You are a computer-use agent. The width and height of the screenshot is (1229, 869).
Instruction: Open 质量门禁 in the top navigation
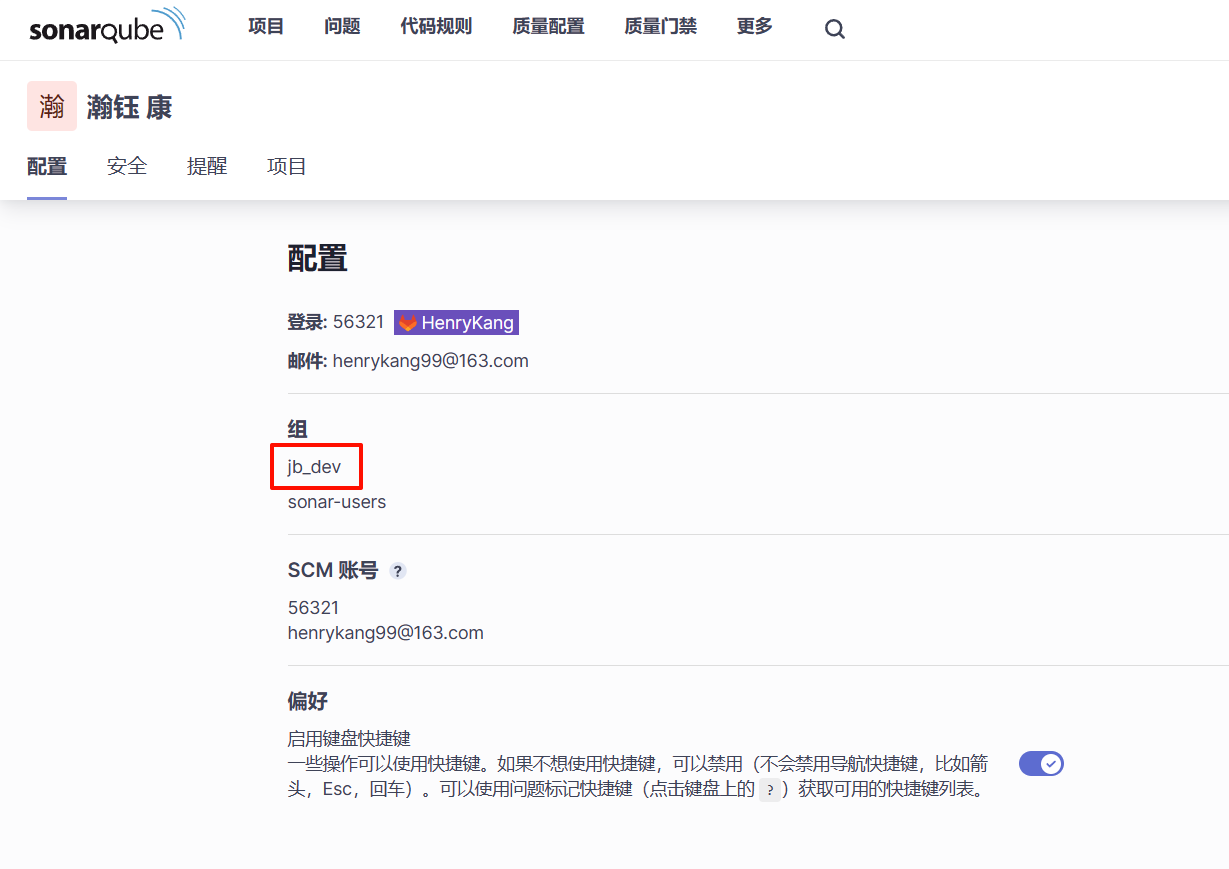tap(660, 27)
